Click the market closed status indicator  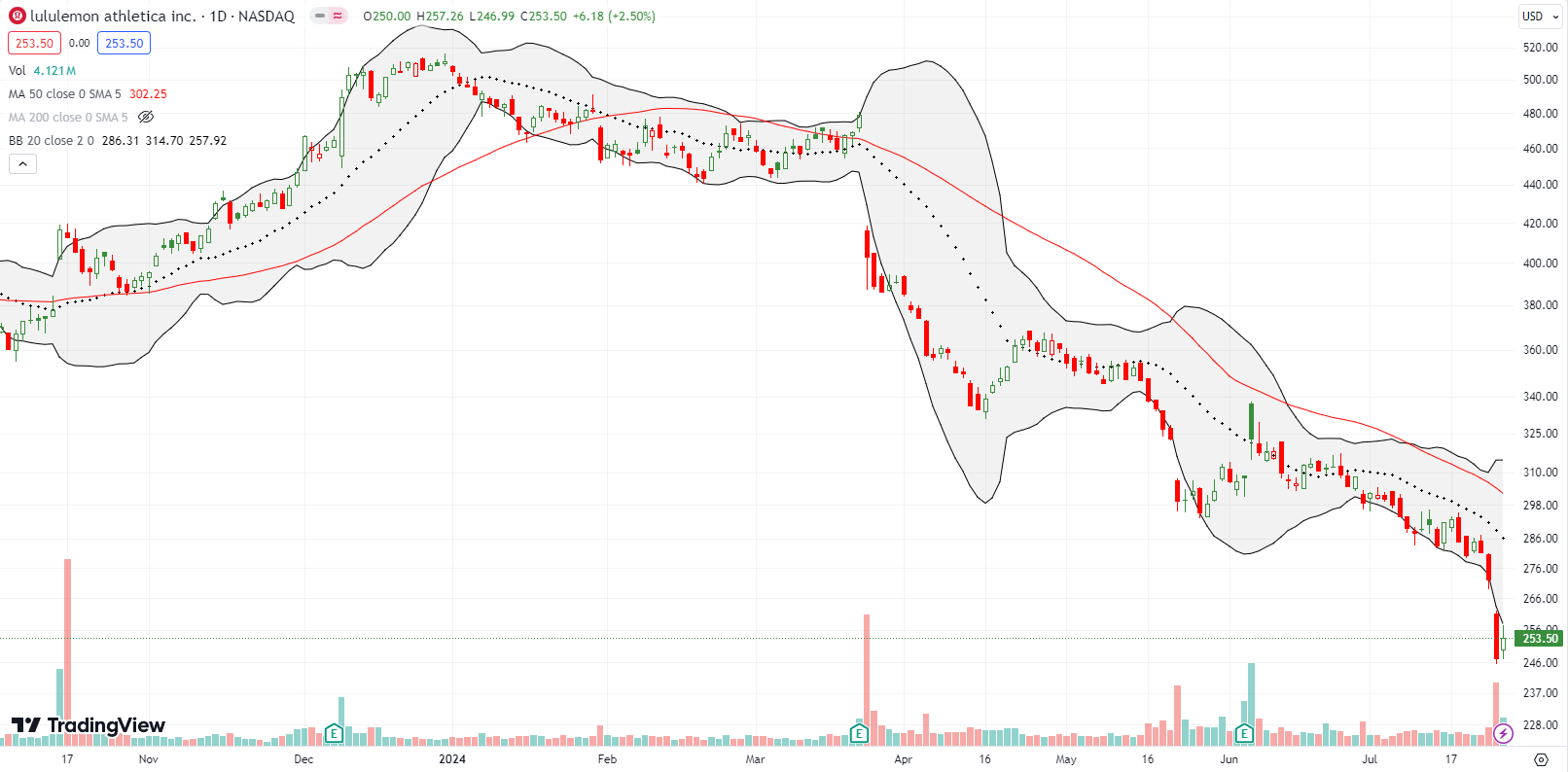point(319,16)
